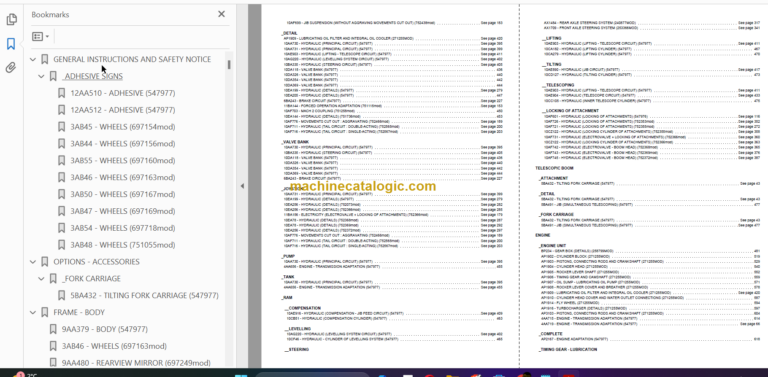
Task: Click the _VALVE BANK heading in document
Action: pyautogui.click(x=295, y=142)
